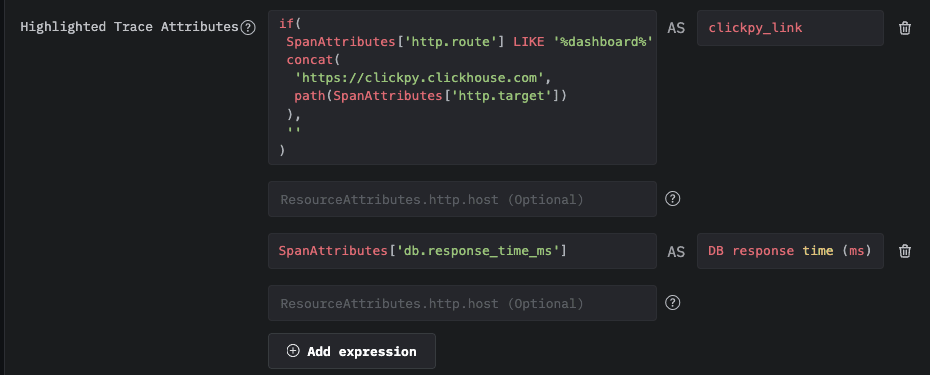Click the path(SpanAttributes['http.target']) line
This screenshot has height=375, width=930.
(x=431, y=96)
